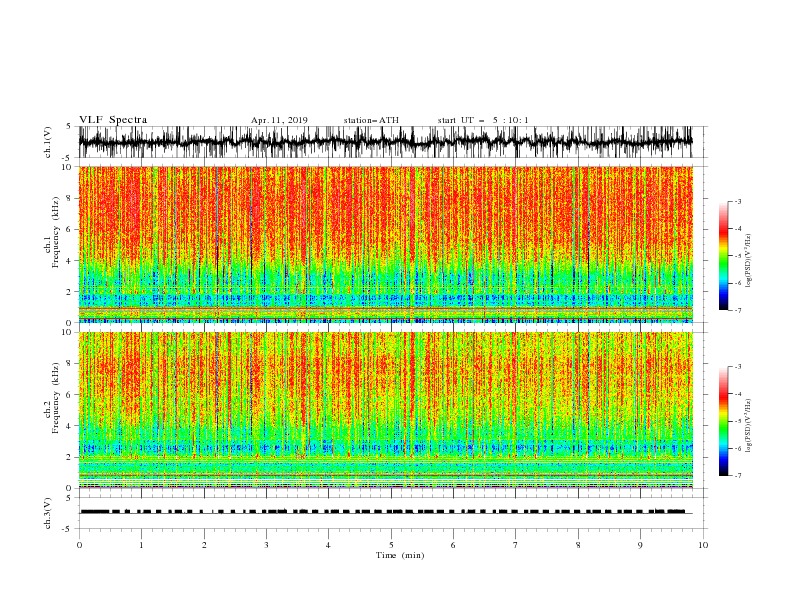Click the ch.1 color bar log(PSD) label
Viewport: 792px width, 612px height.
coord(748,261)
